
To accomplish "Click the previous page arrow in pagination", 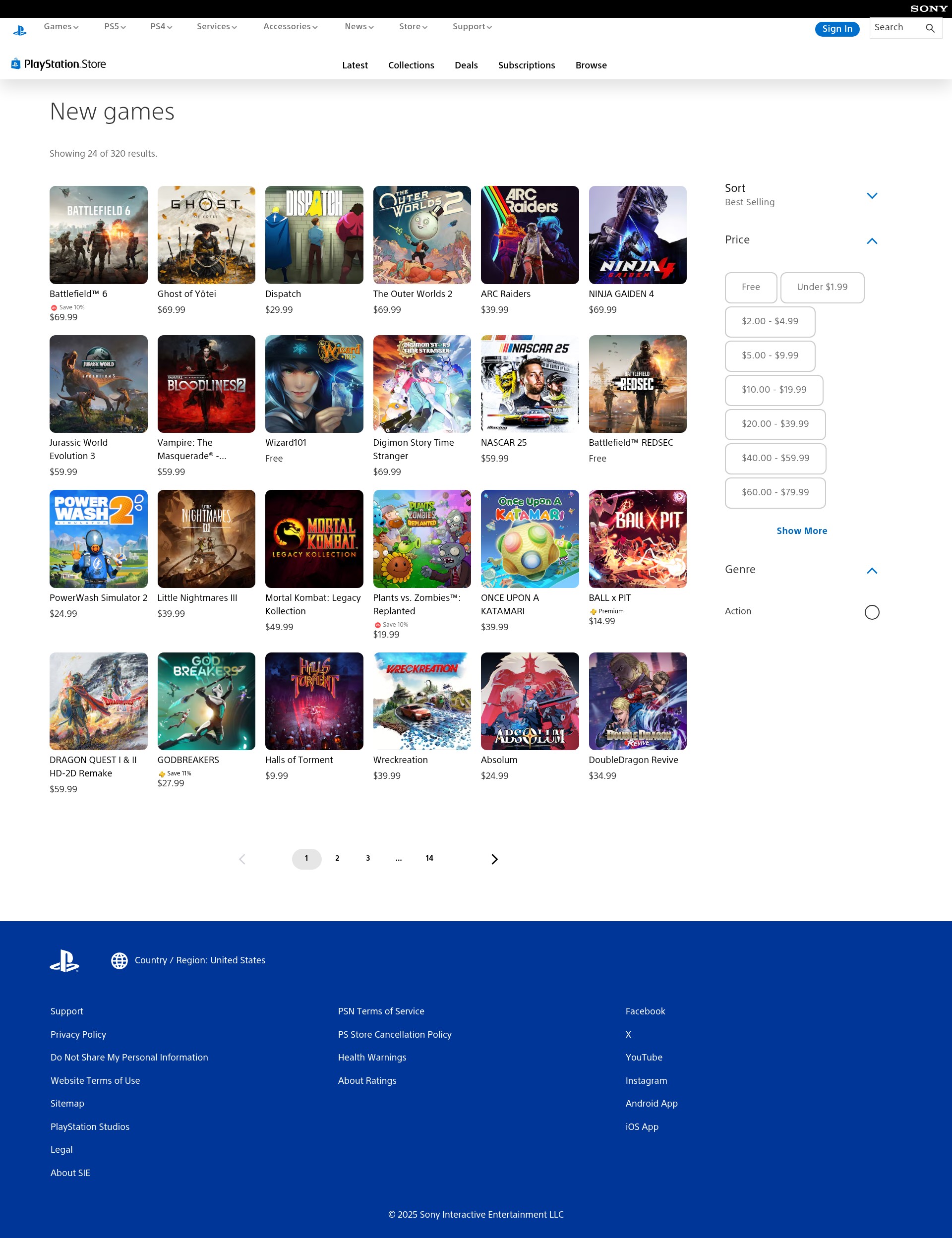I will click(242, 859).
